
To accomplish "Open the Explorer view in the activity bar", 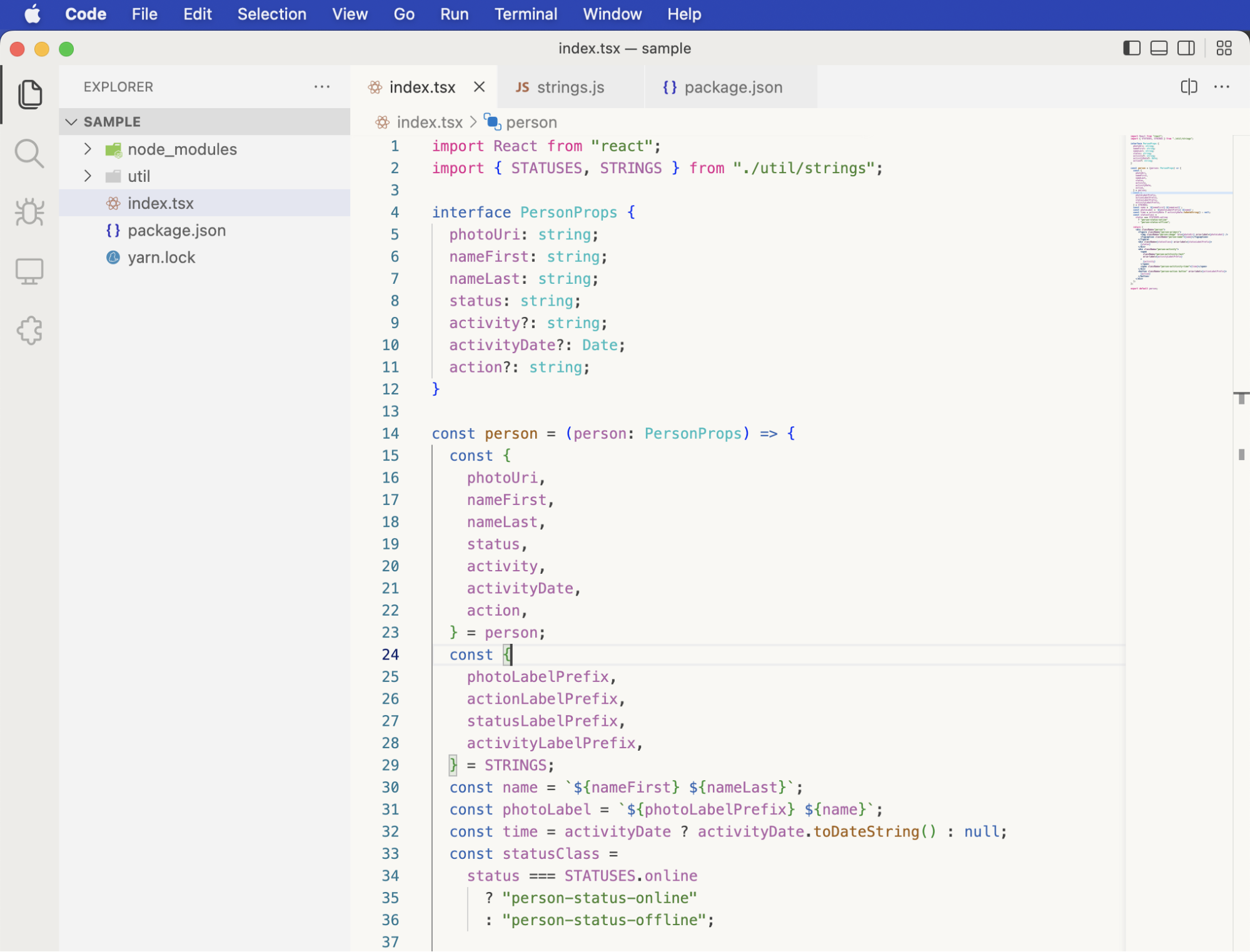I will pyautogui.click(x=30, y=94).
